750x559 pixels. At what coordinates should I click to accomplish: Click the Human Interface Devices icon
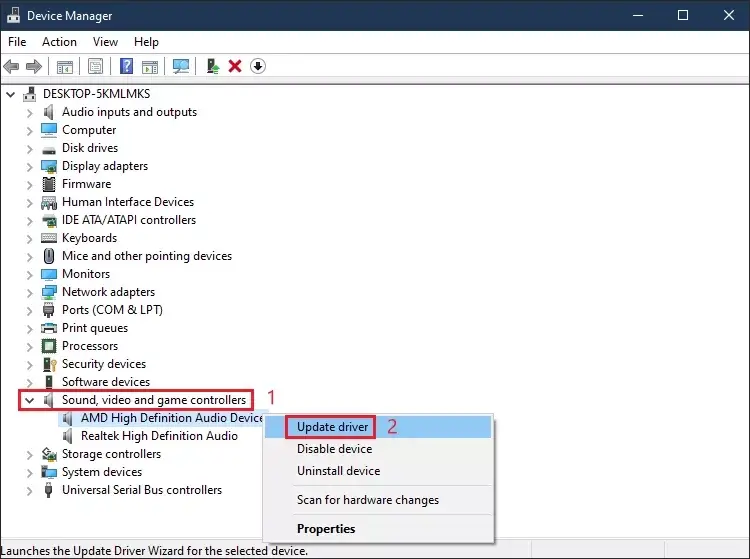tap(49, 203)
